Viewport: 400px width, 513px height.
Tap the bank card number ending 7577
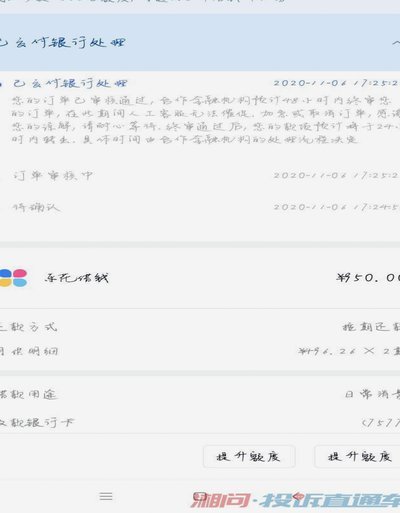pyautogui.click(x=381, y=423)
